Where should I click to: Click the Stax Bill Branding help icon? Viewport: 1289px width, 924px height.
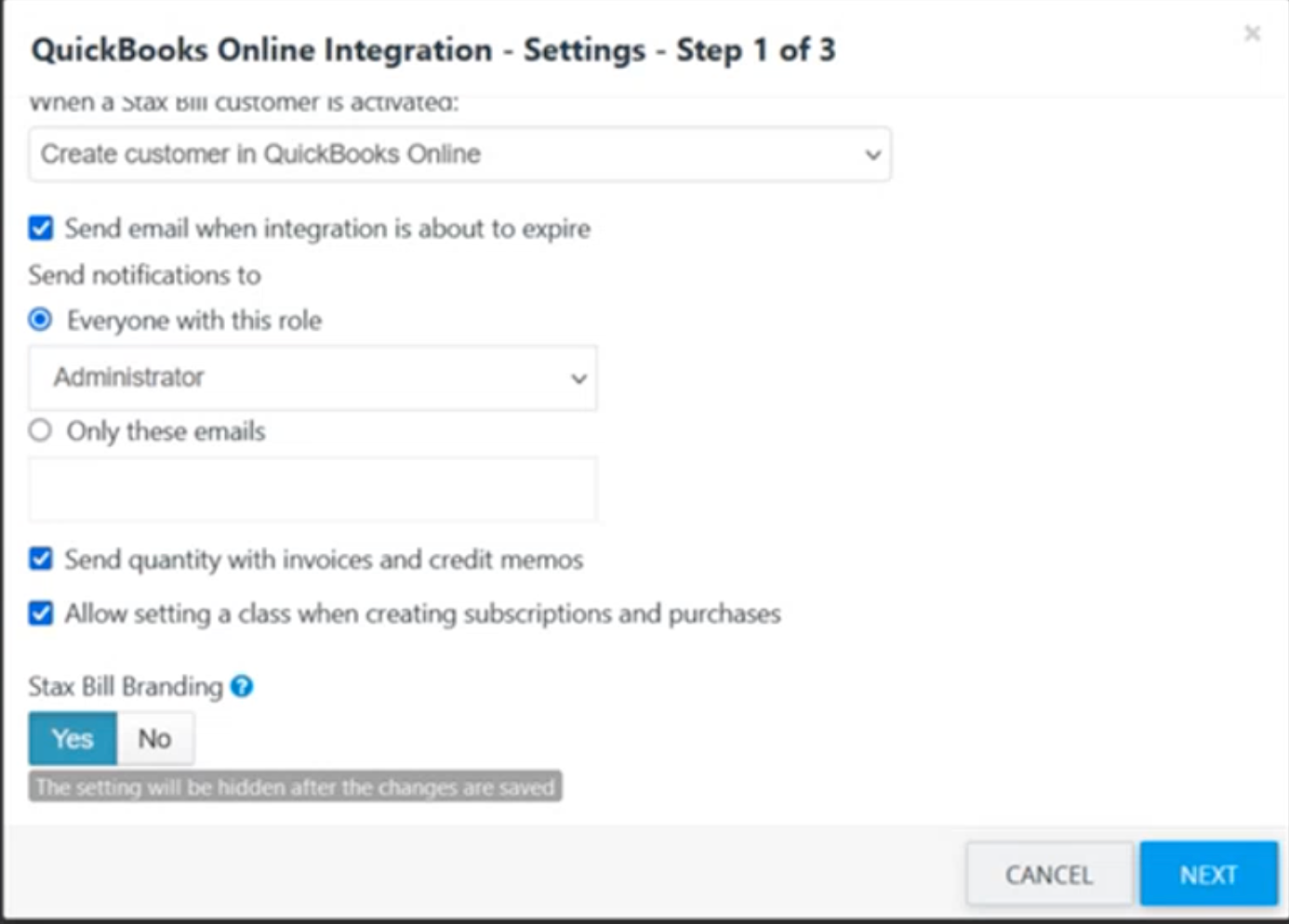coord(242,686)
